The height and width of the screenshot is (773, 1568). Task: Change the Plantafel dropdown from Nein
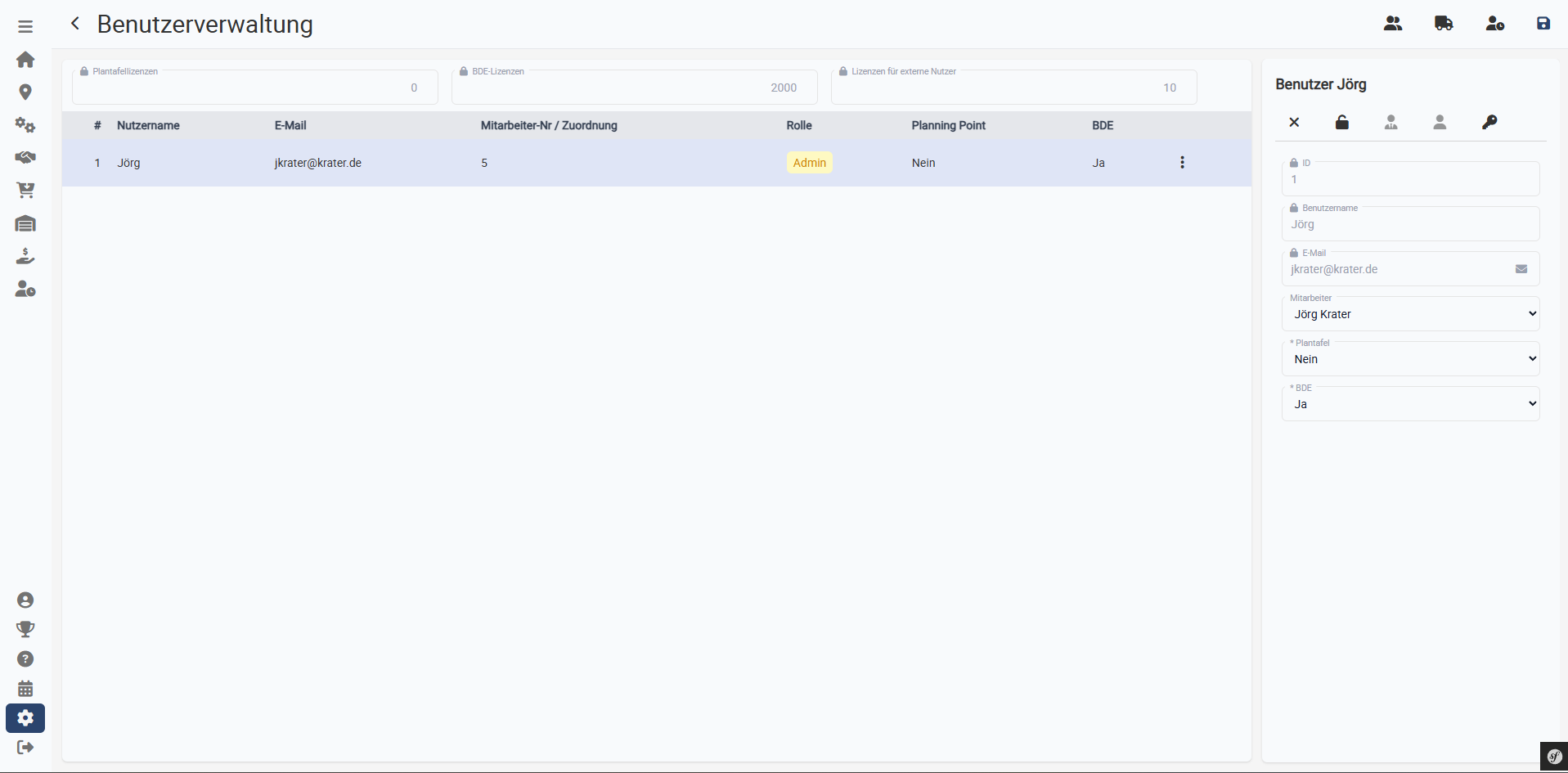[x=1411, y=358]
